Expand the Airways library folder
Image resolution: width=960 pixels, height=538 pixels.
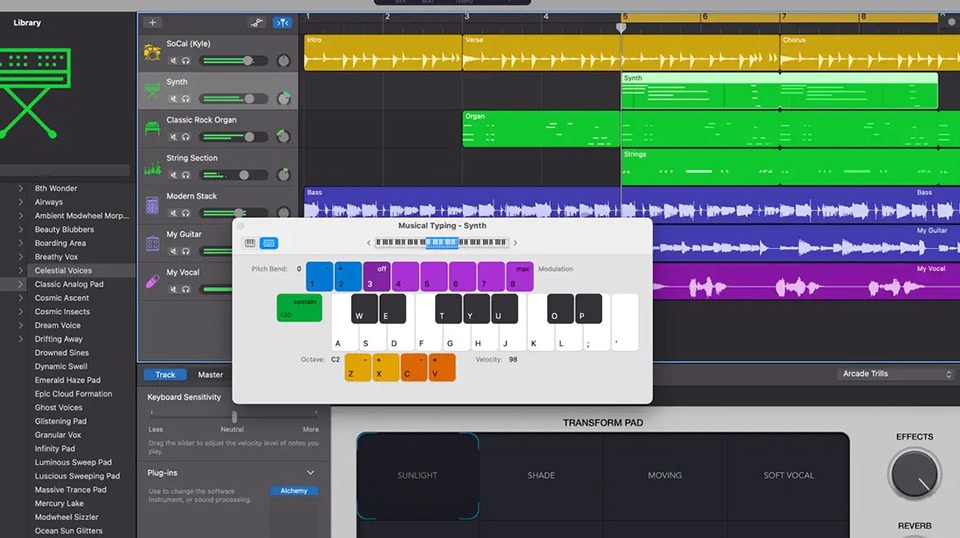(21, 202)
